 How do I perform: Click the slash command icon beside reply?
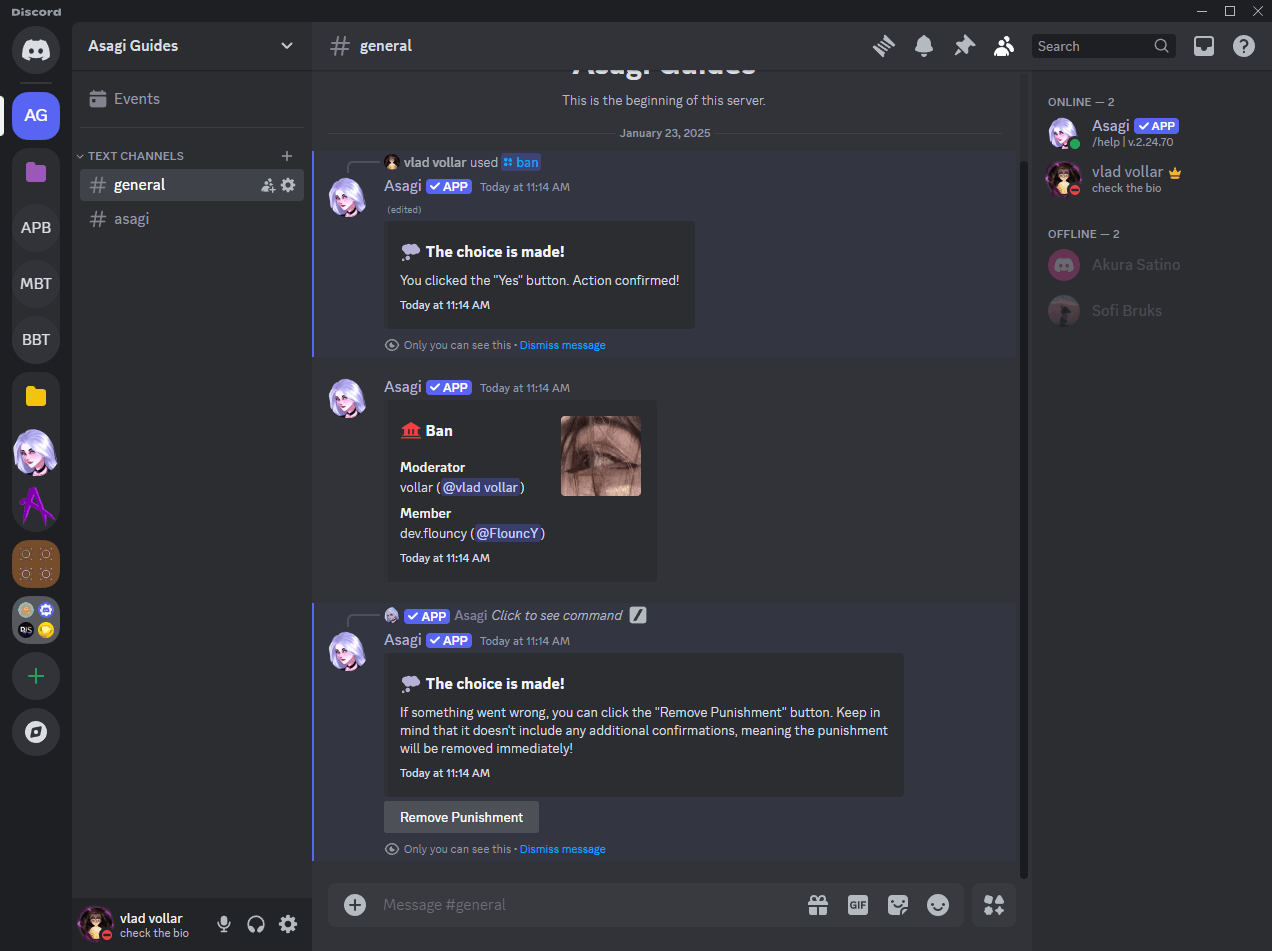(638, 616)
